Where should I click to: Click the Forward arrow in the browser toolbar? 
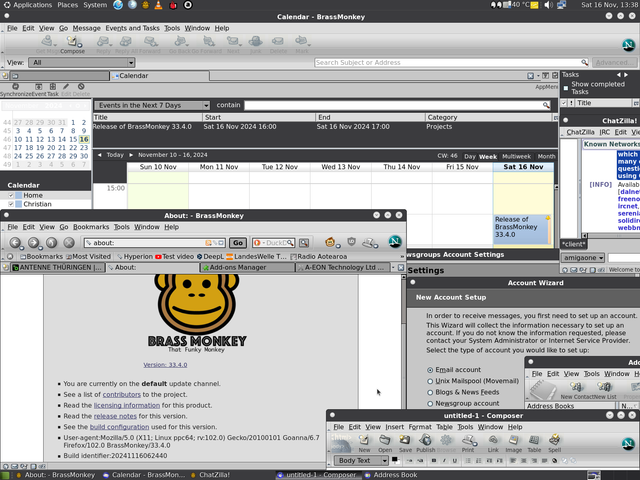(33, 242)
